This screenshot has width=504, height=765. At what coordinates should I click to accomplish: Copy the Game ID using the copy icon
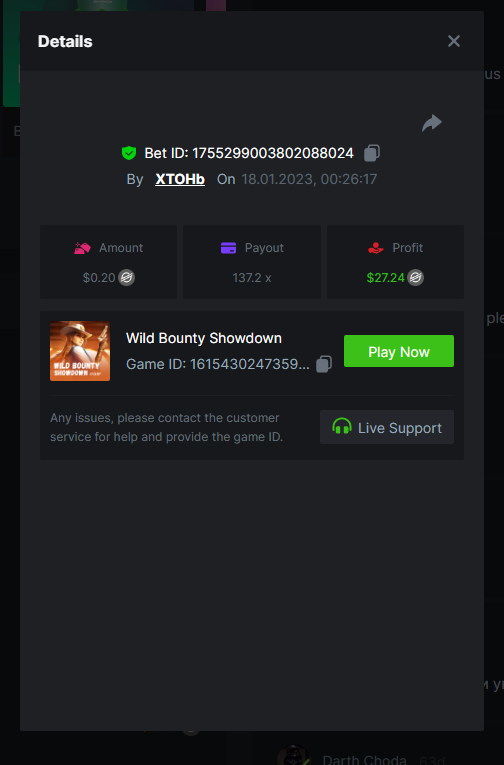coord(324,364)
